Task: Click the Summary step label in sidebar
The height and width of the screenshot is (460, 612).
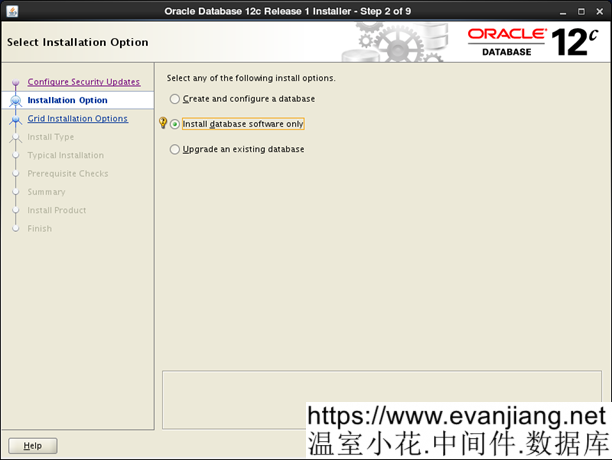Action: point(46,192)
